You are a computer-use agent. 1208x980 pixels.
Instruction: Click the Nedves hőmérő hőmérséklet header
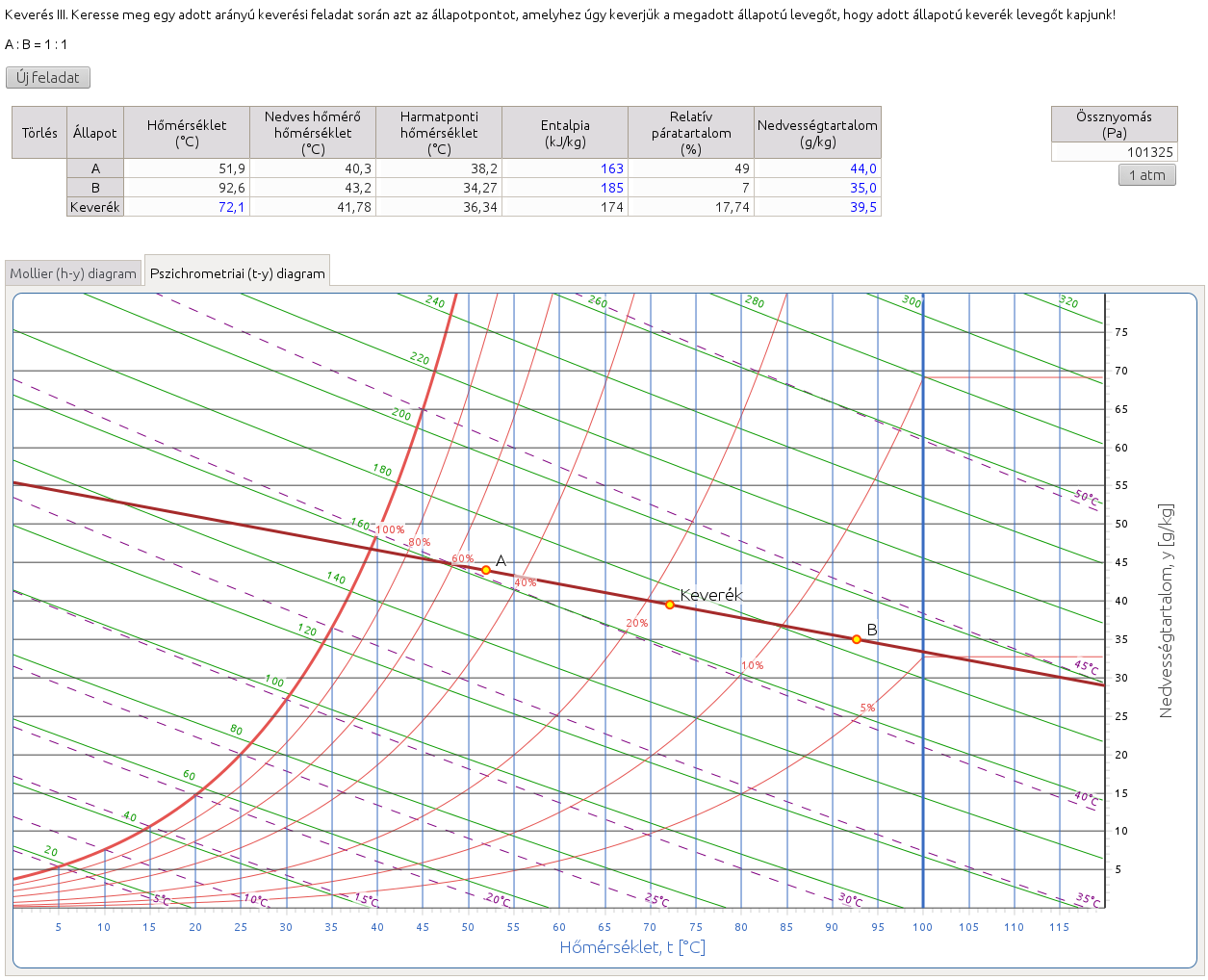[313, 133]
